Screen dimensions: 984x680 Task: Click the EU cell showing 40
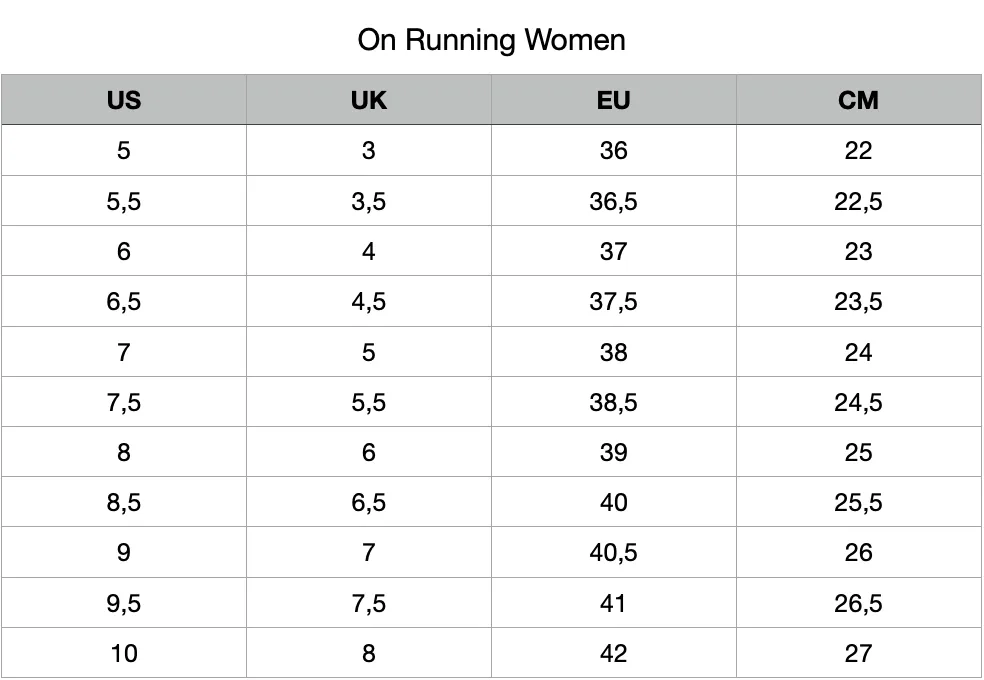click(613, 502)
